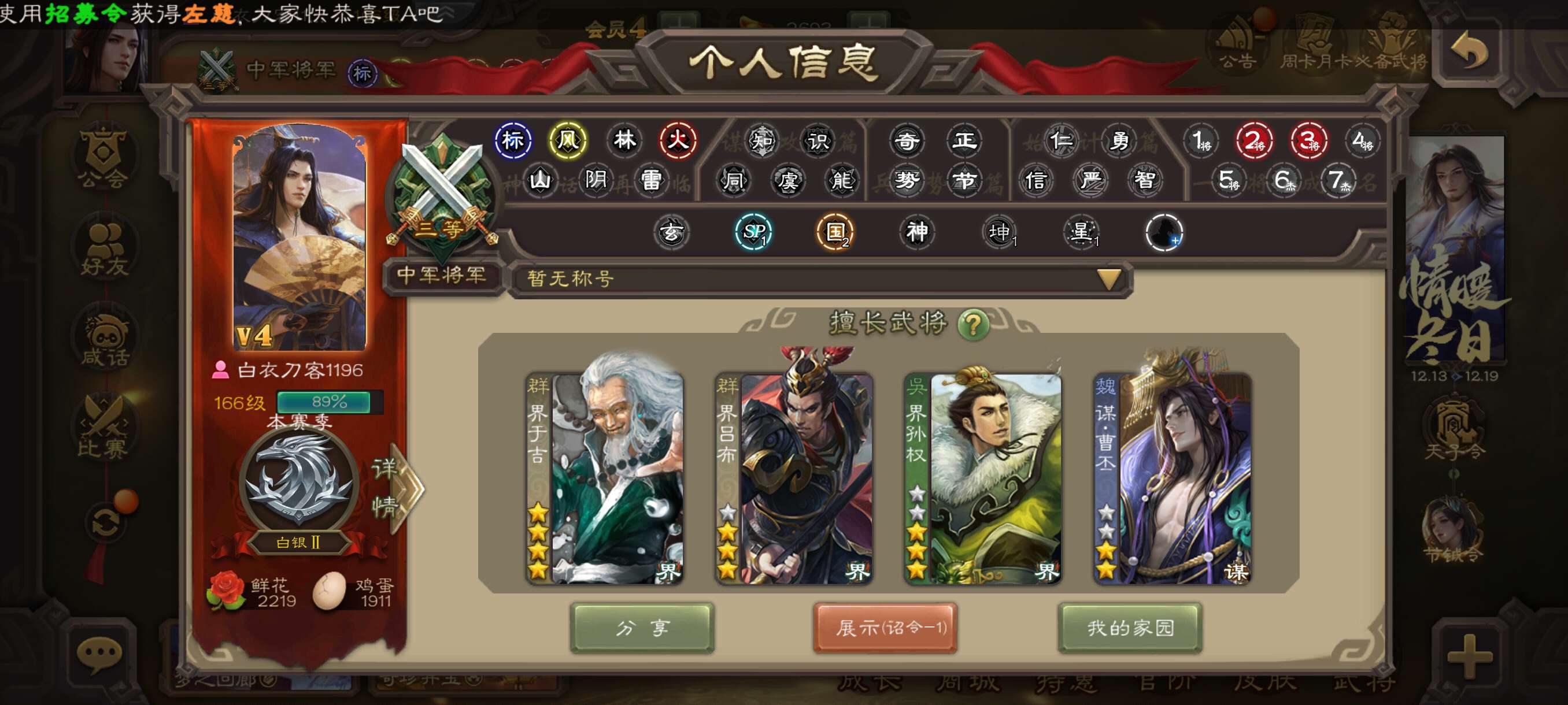
Task: Click the 我的家园 button
Action: (x=1130, y=628)
